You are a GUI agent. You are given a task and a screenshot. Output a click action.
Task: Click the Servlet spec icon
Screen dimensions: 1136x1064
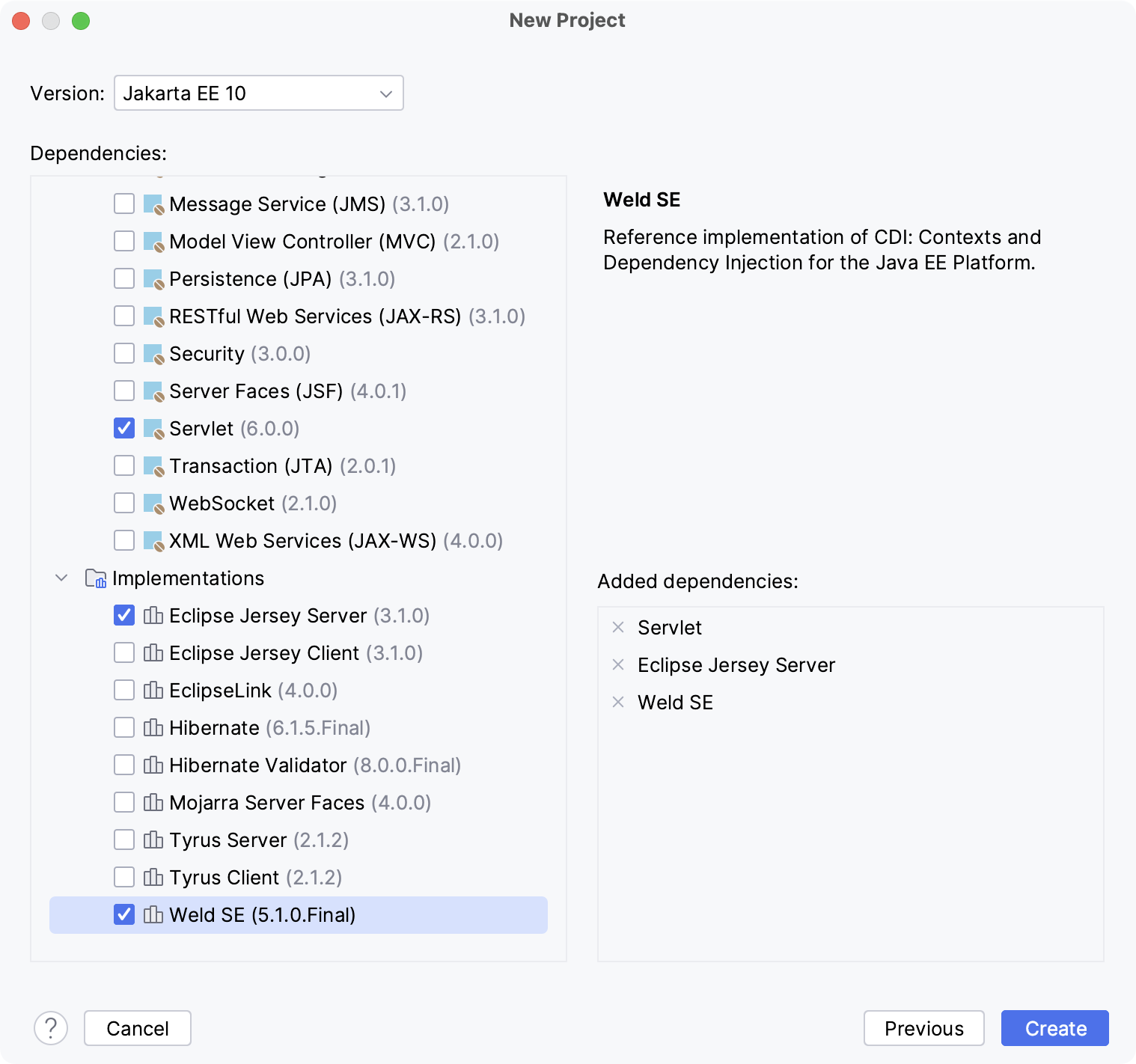pos(153,429)
